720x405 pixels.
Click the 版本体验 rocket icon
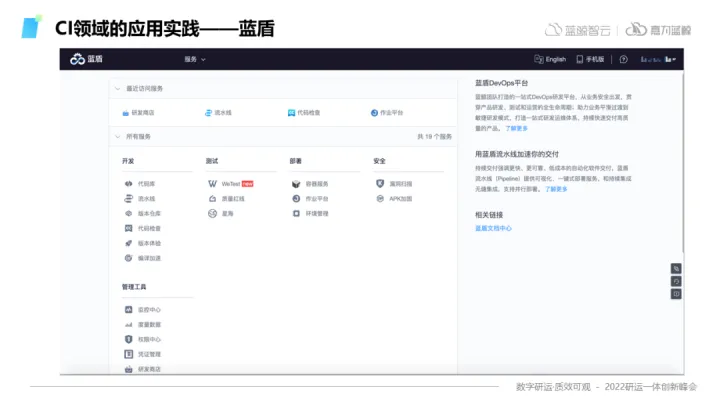pyautogui.click(x=129, y=243)
